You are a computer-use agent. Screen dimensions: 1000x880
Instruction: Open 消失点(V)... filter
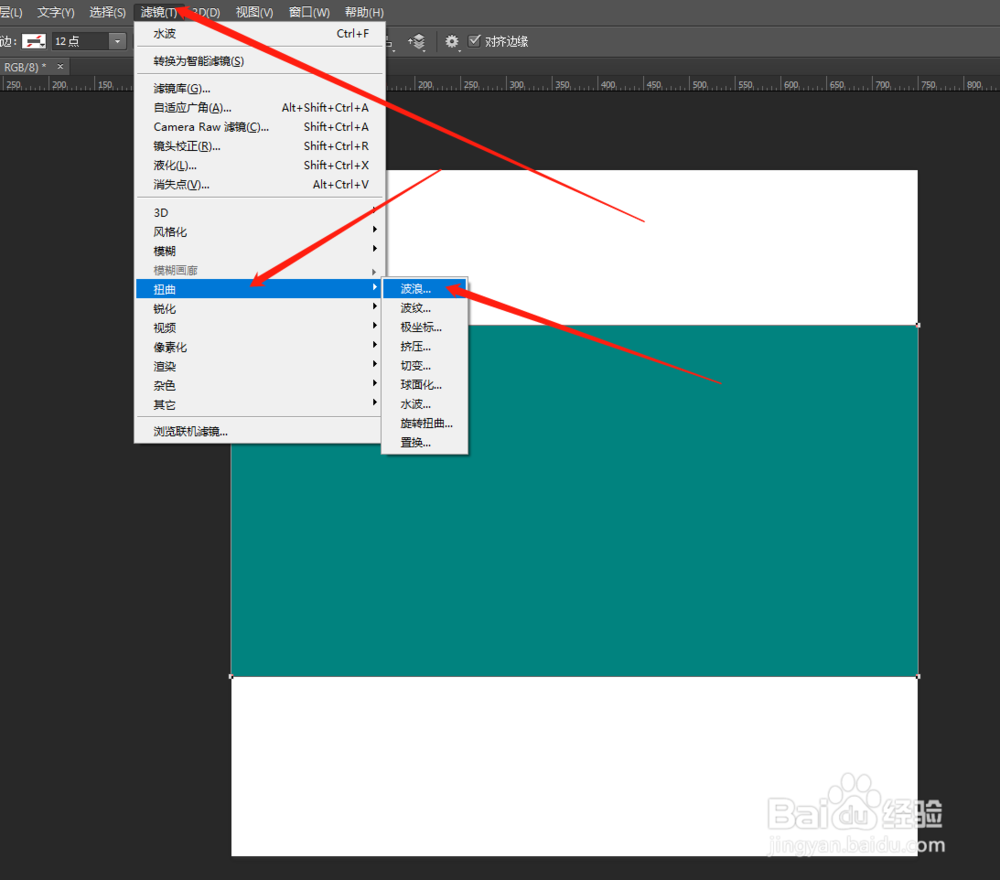260,184
